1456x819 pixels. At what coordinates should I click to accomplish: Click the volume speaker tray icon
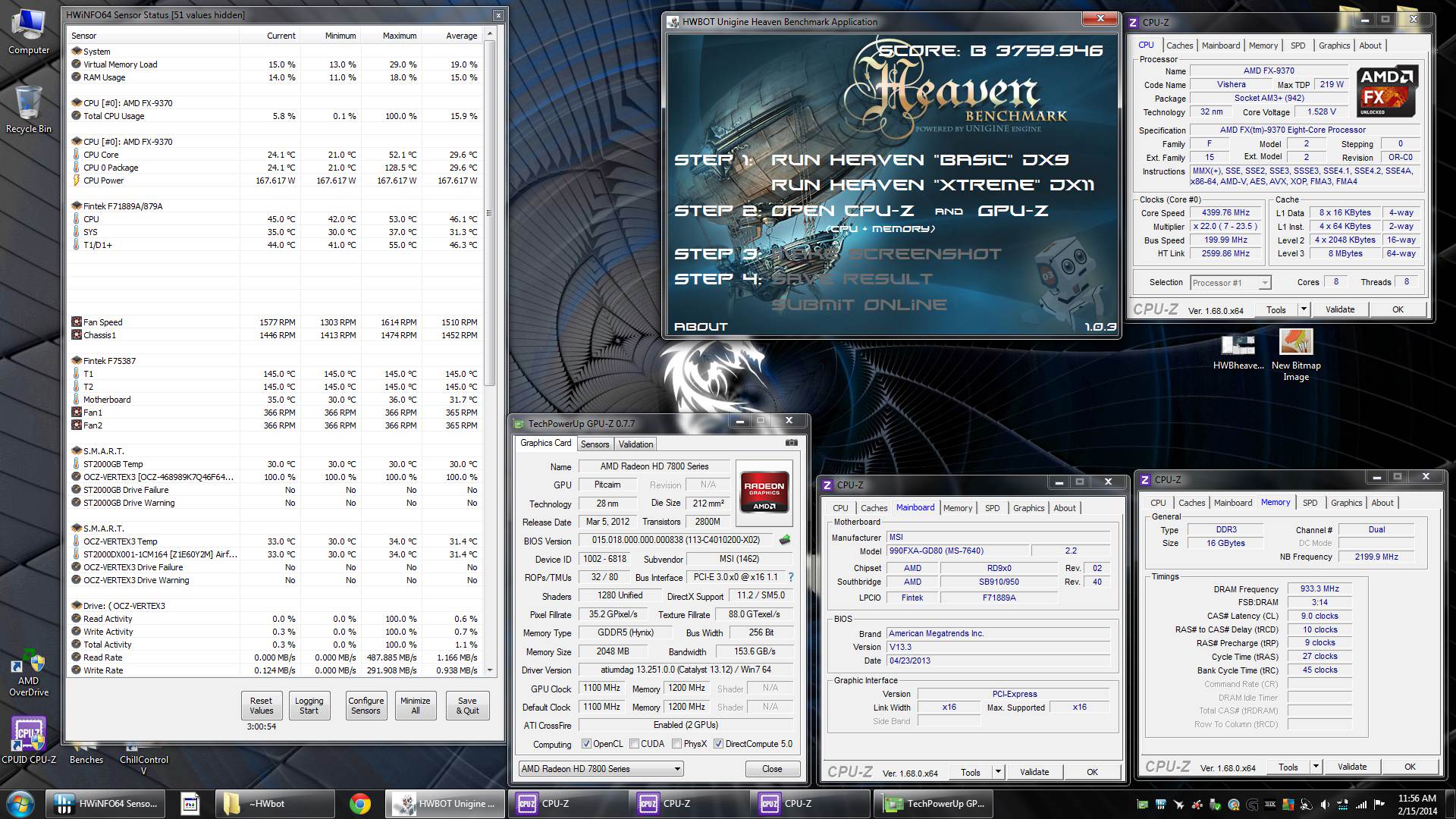(x=1325, y=805)
